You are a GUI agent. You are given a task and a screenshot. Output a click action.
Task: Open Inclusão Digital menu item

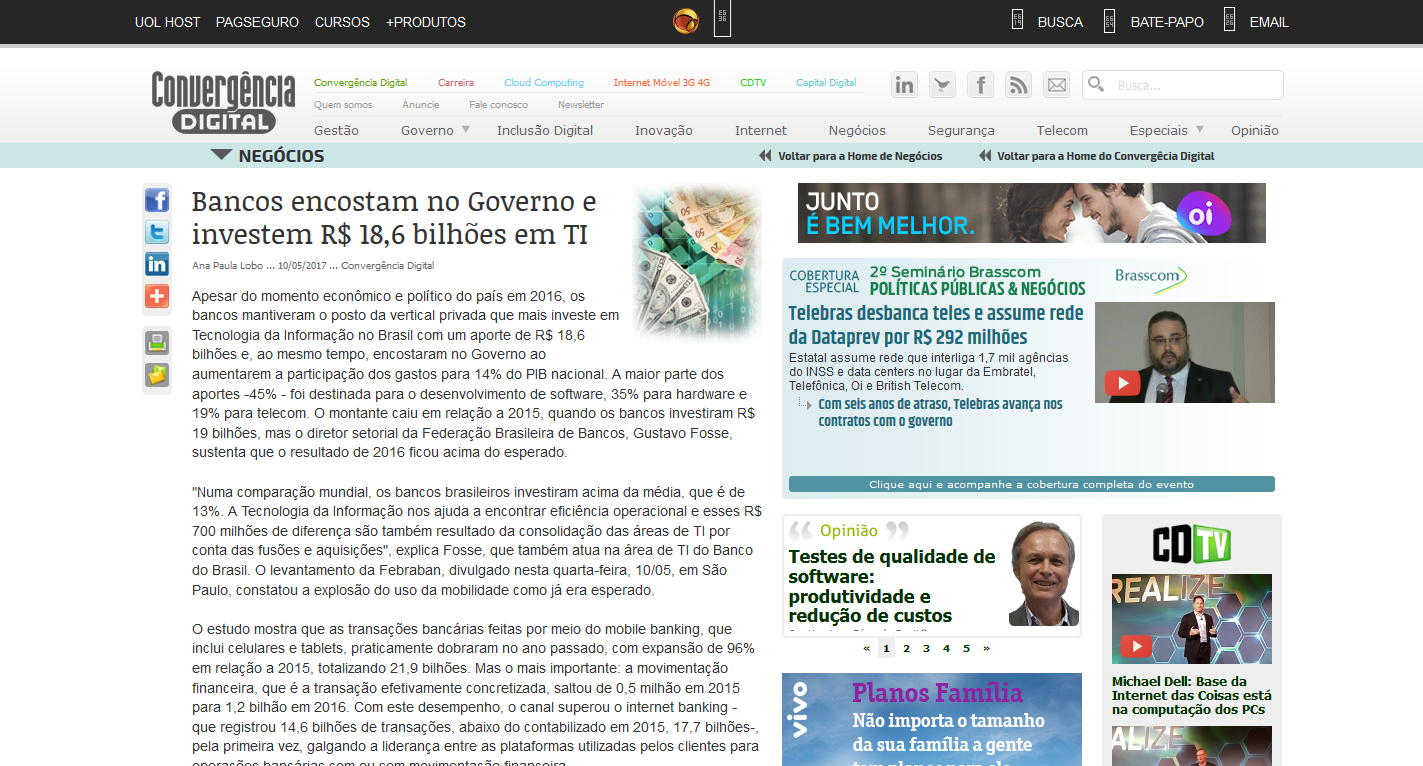(545, 130)
